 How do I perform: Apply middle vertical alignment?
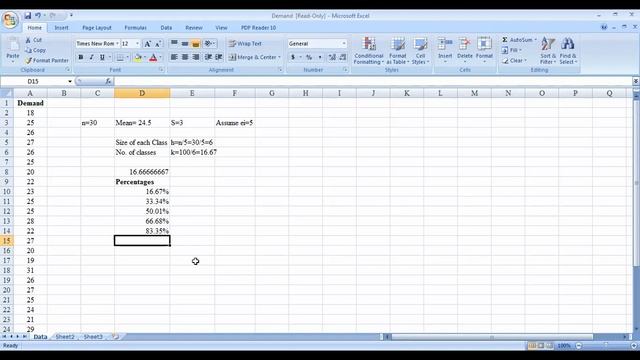[184, 43]
